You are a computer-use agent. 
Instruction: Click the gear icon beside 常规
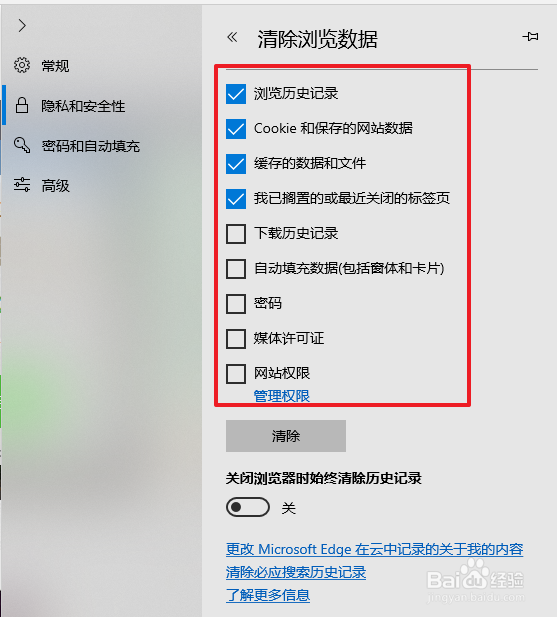tap(22, 65)
